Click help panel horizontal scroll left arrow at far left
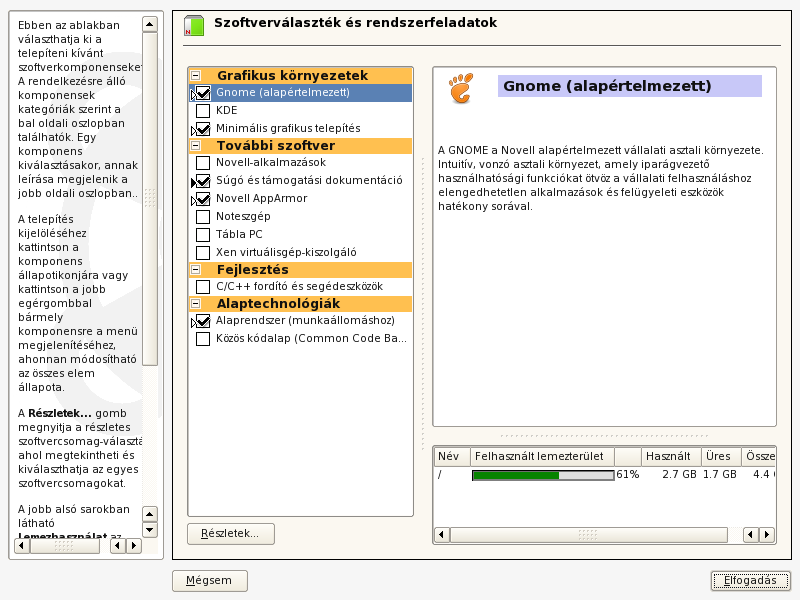800x600 pixels. click(x=21, y=546)
